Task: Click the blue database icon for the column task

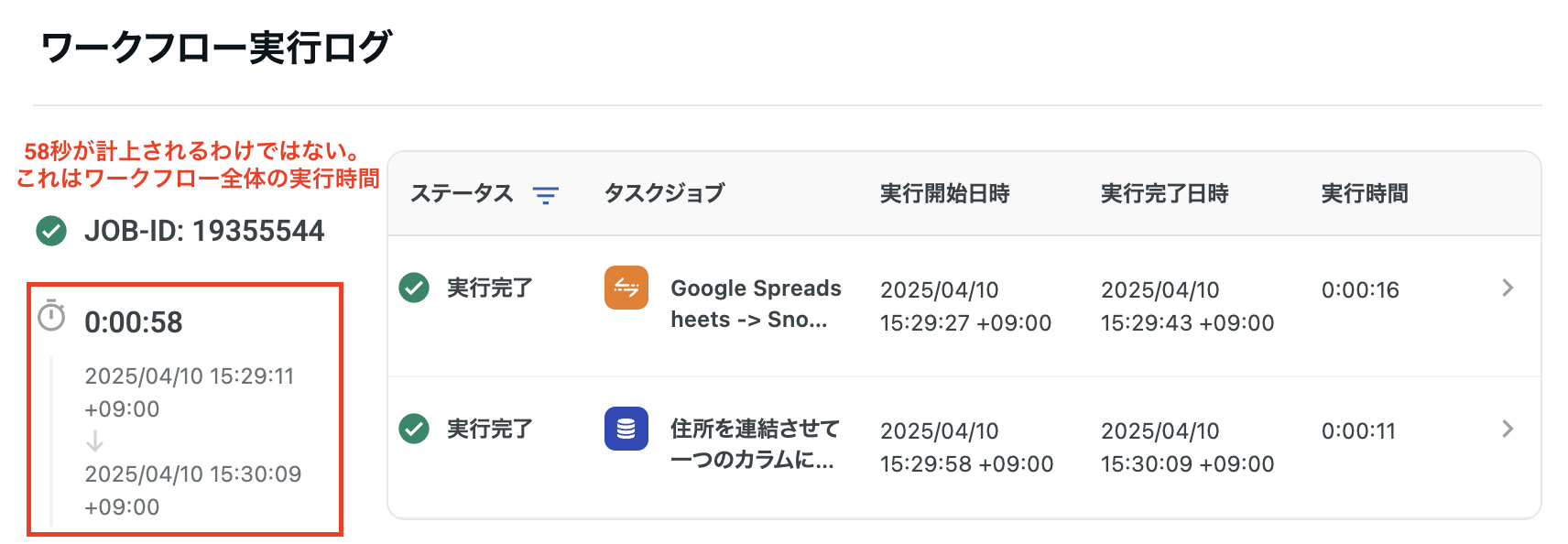Action: (626, 429)
